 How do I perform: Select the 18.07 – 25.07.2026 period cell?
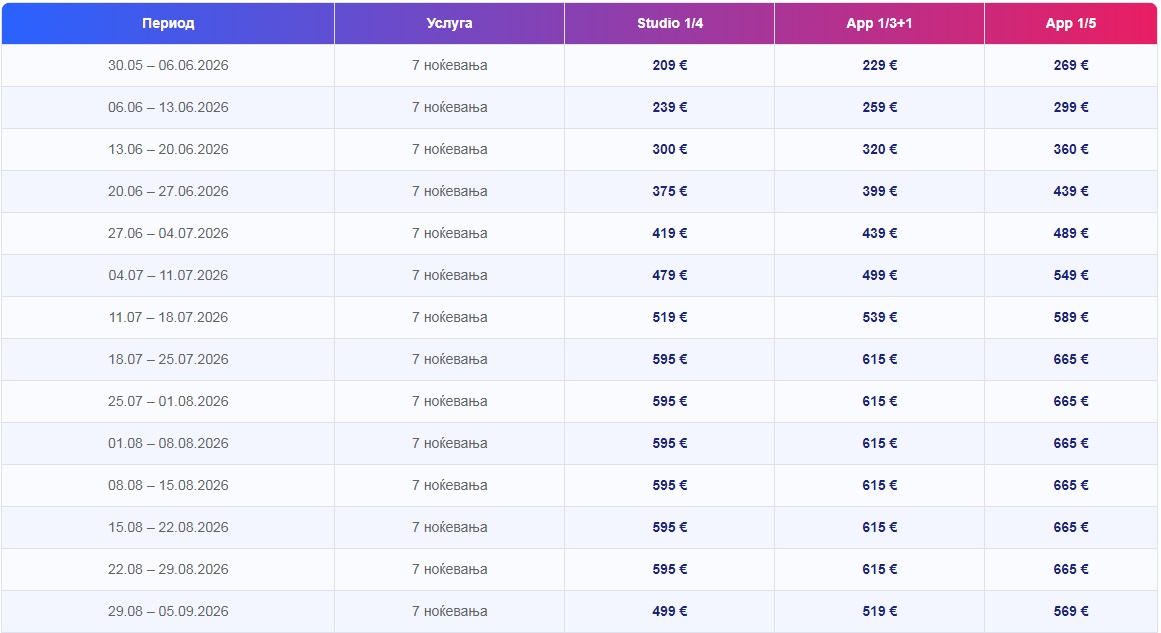168,359
